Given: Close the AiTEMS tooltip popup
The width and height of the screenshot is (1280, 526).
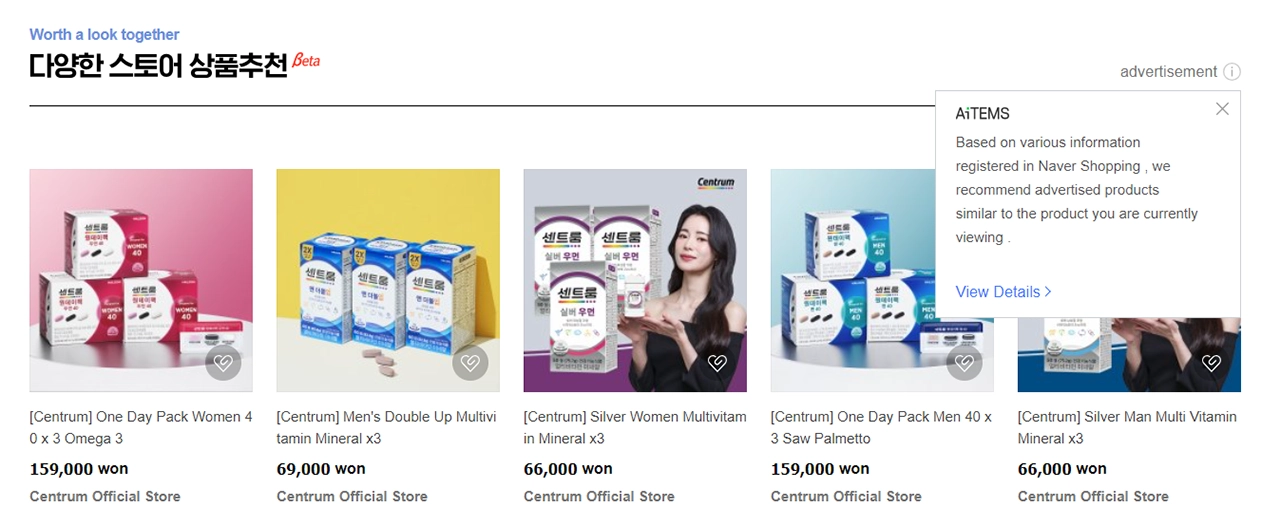Looking at the screenshot, I should click(1222, 109).
